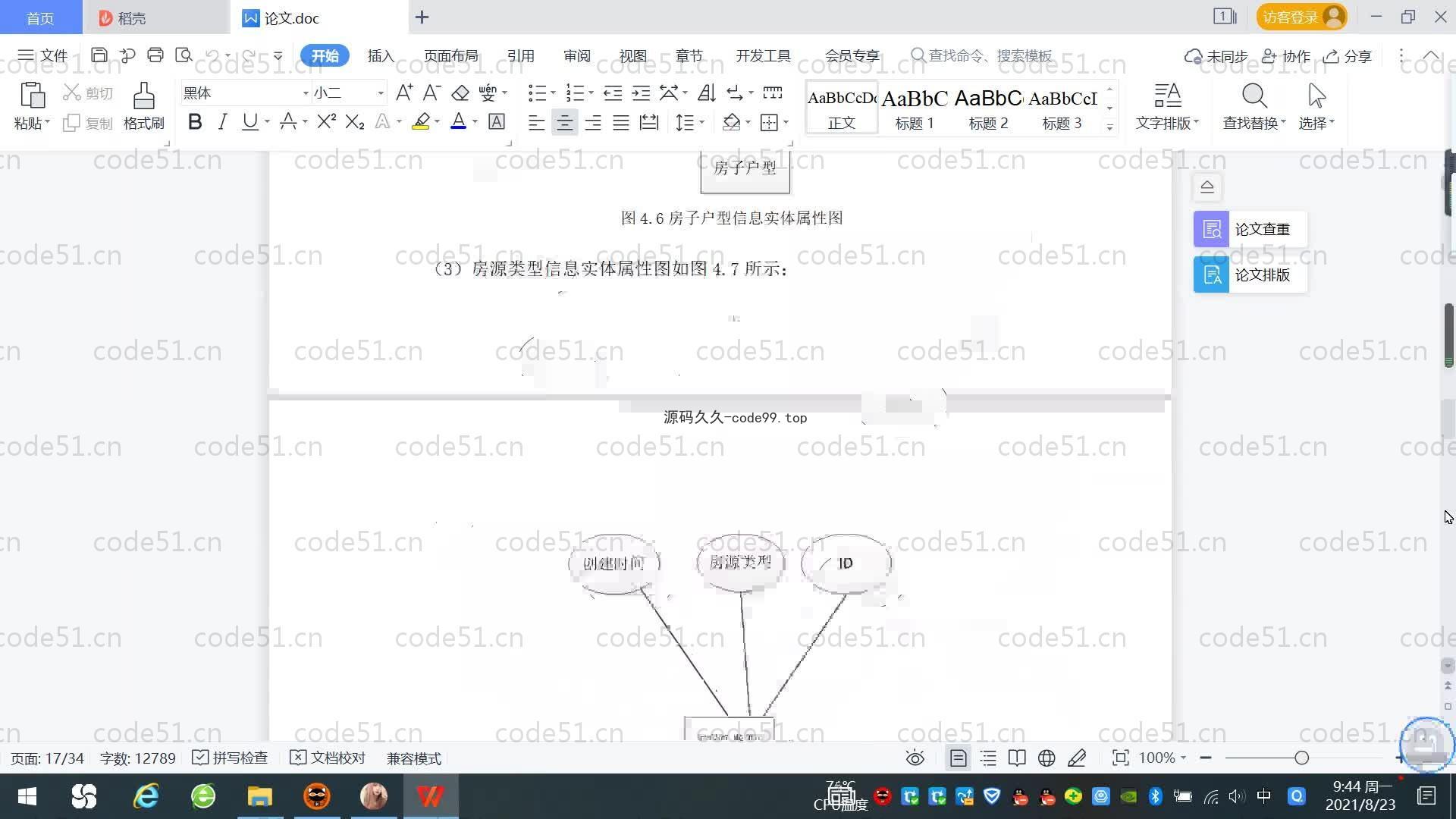Screen dimensions: 1456x819
Task: Click the Print icon in quick access bar
Action: tap(155, 55)
